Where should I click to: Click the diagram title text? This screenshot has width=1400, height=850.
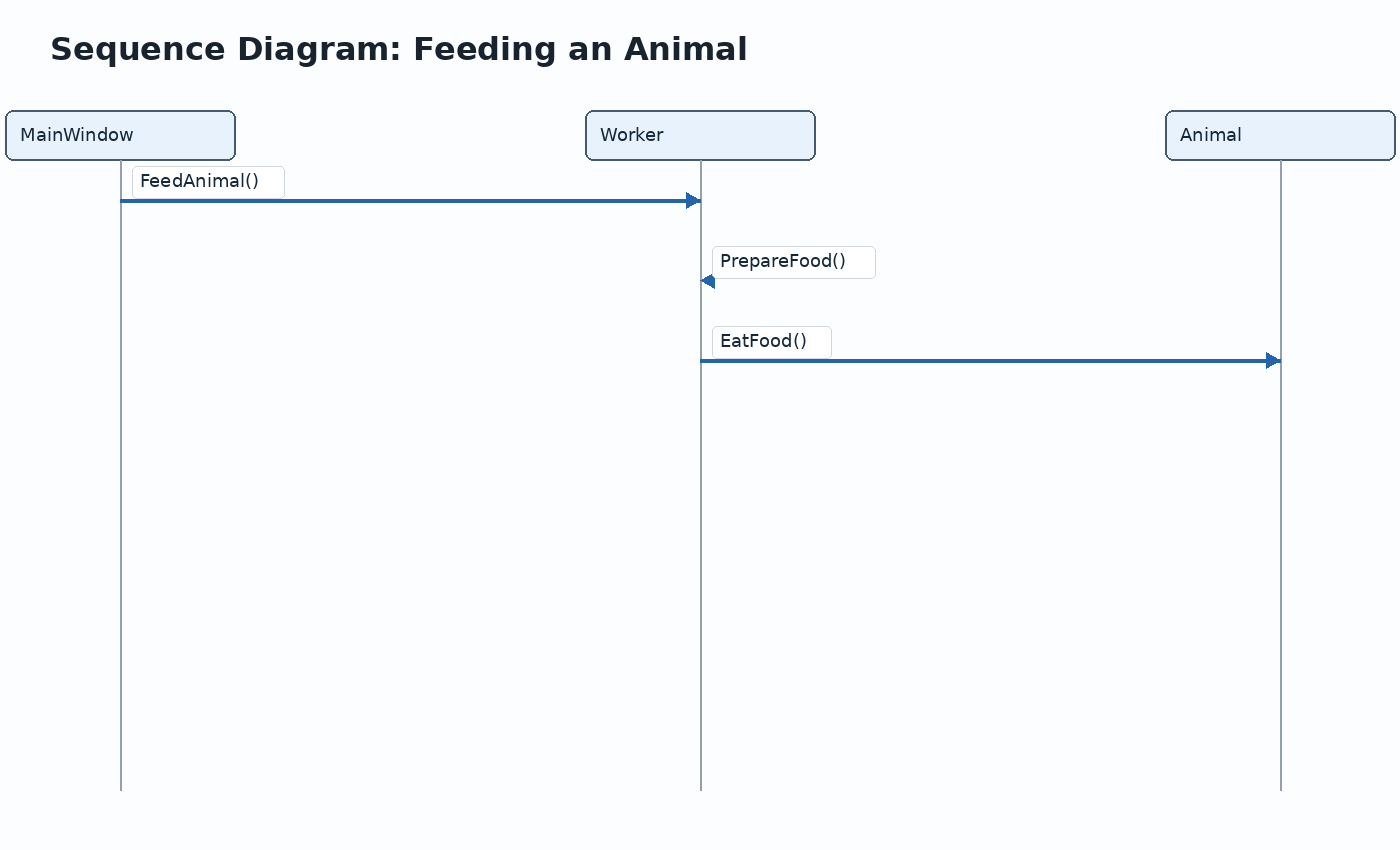399,49
